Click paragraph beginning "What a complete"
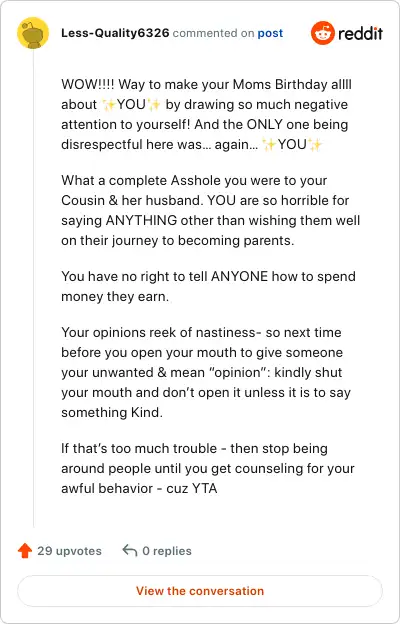Screen dimensions: 400x624 coord(210,211)
